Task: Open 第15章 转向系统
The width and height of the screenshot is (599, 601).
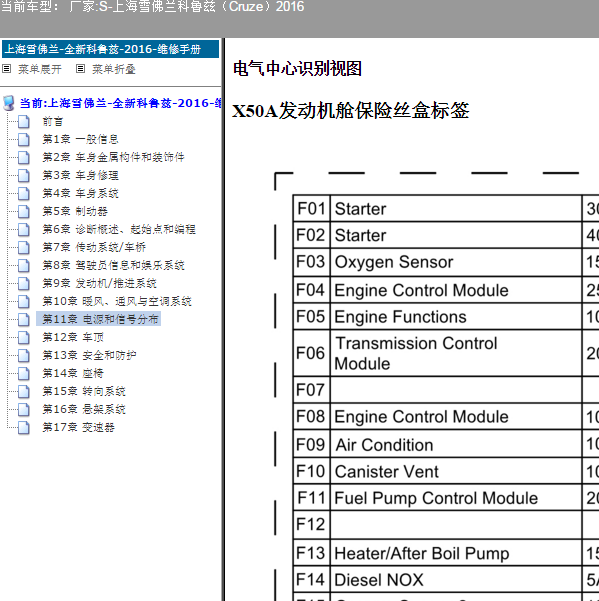Action: (84, 392)
